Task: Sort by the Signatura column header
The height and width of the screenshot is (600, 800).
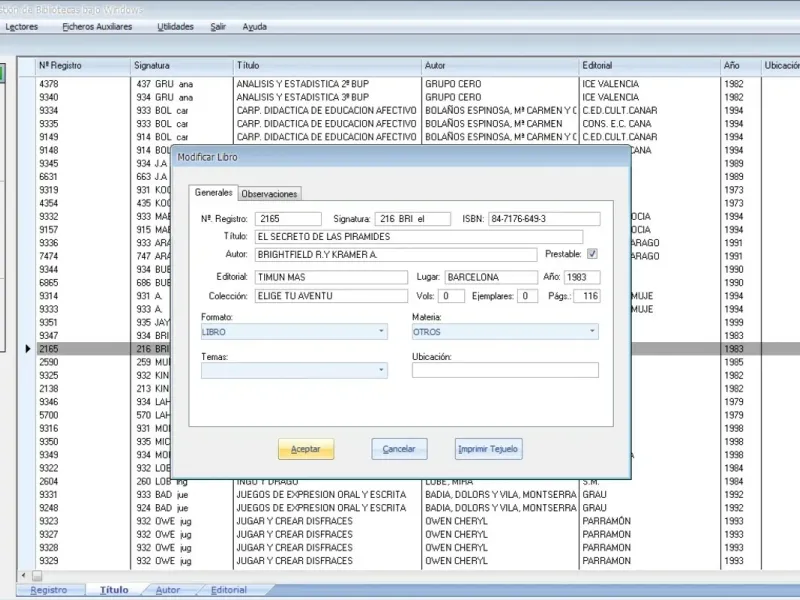Action: pyautogui.click(x=182, y=65)
